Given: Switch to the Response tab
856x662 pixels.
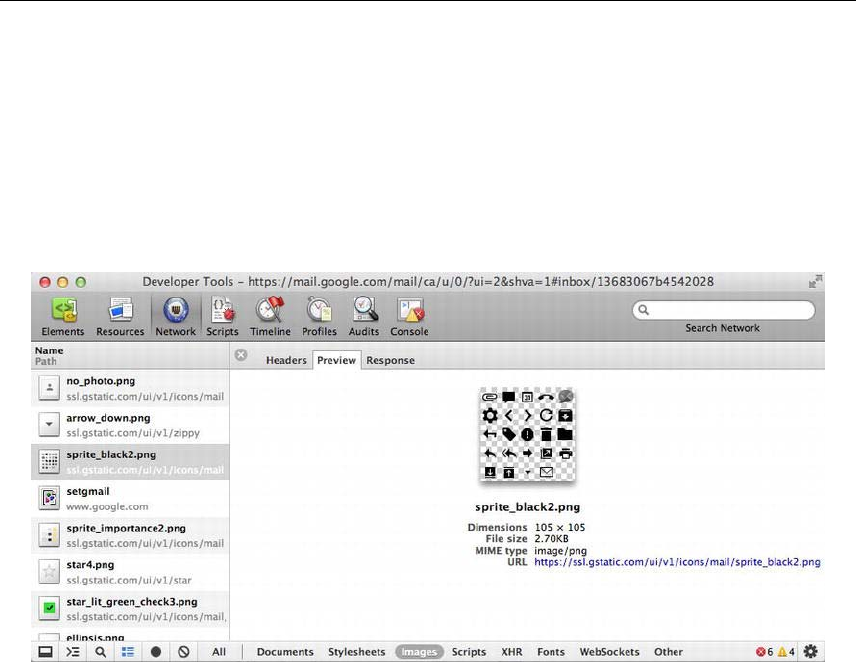Looking at the screenshot, I should 390,360.
